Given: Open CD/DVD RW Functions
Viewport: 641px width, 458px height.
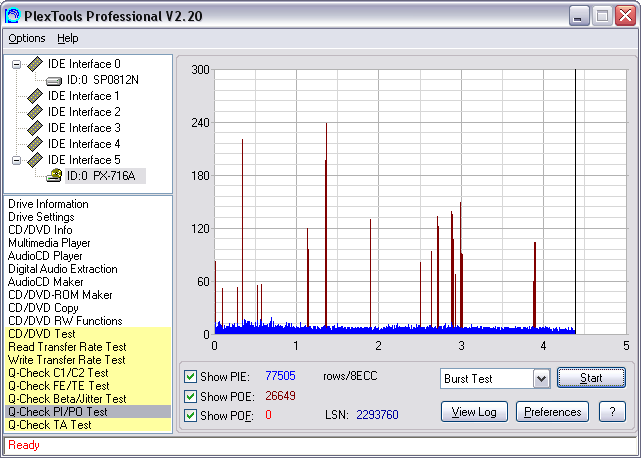Looking at the screenshot, I should pos(65,321).
